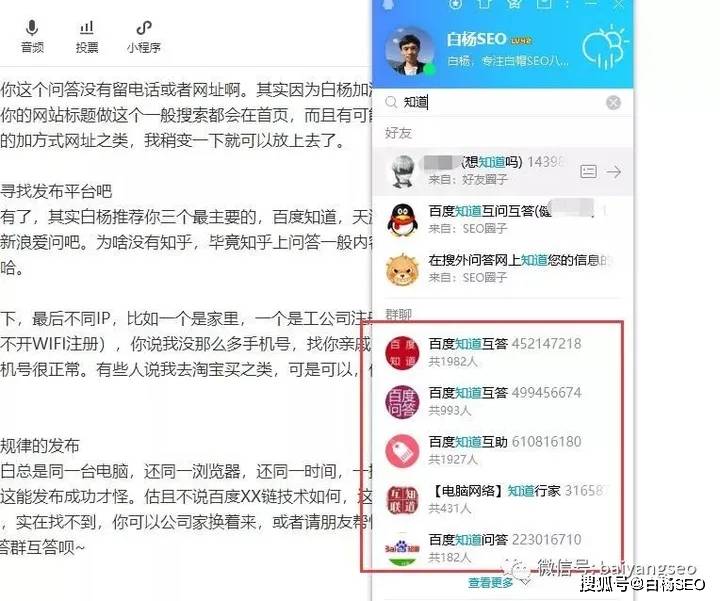Click the arrow icon beside first friend result

(614, 172)
